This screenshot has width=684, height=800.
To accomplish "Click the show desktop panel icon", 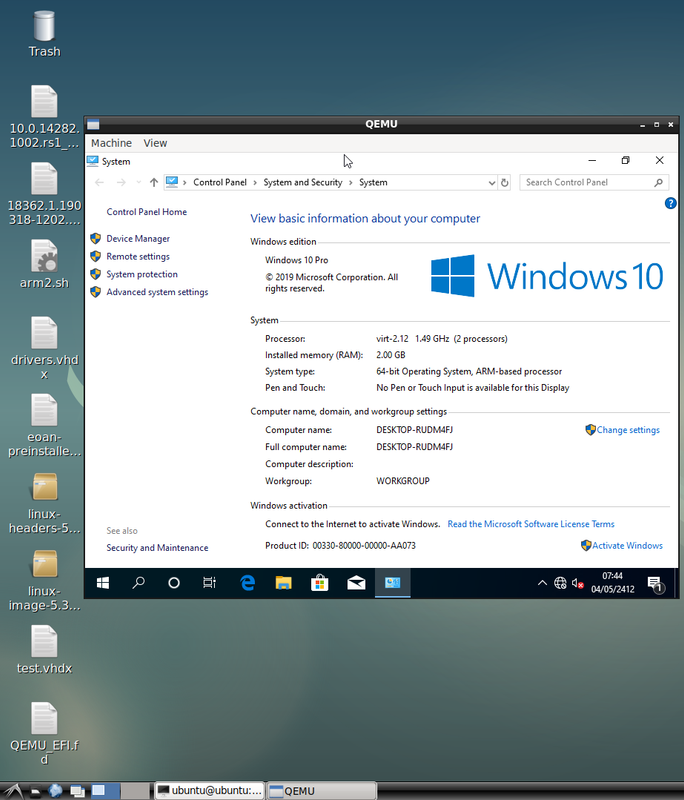I will (77, 791).
